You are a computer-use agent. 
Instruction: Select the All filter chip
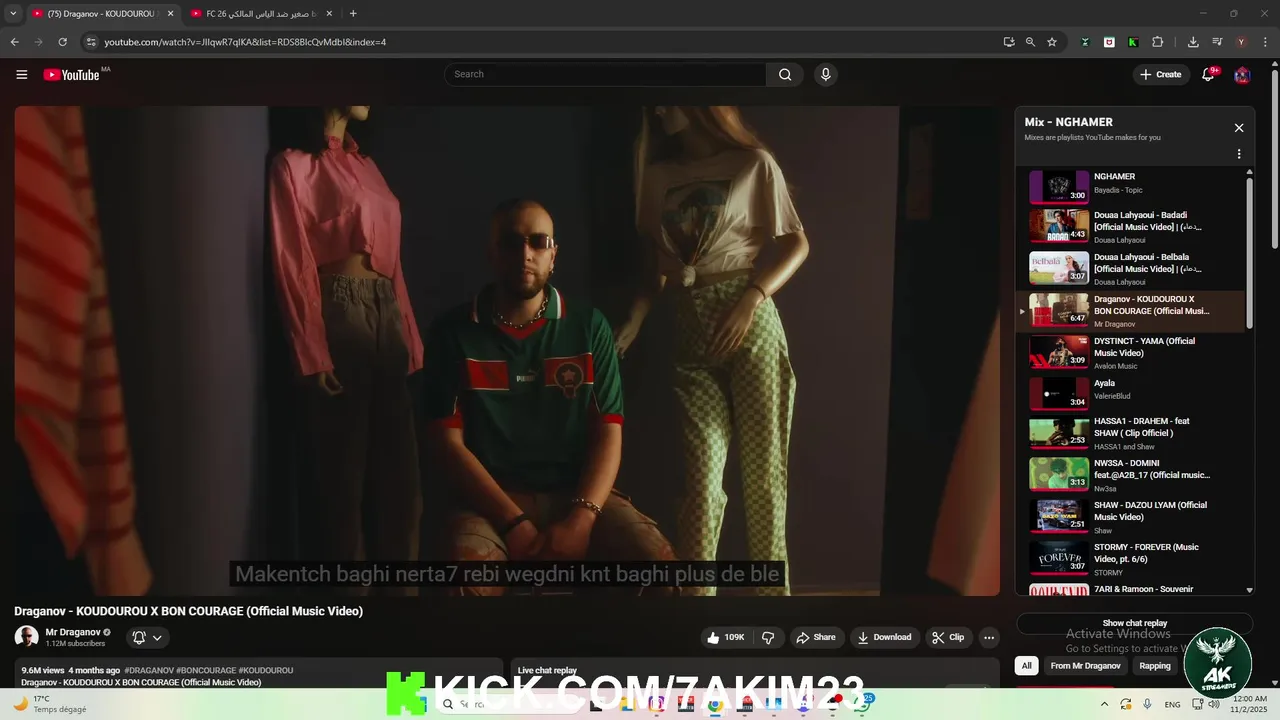(1026, 666)
